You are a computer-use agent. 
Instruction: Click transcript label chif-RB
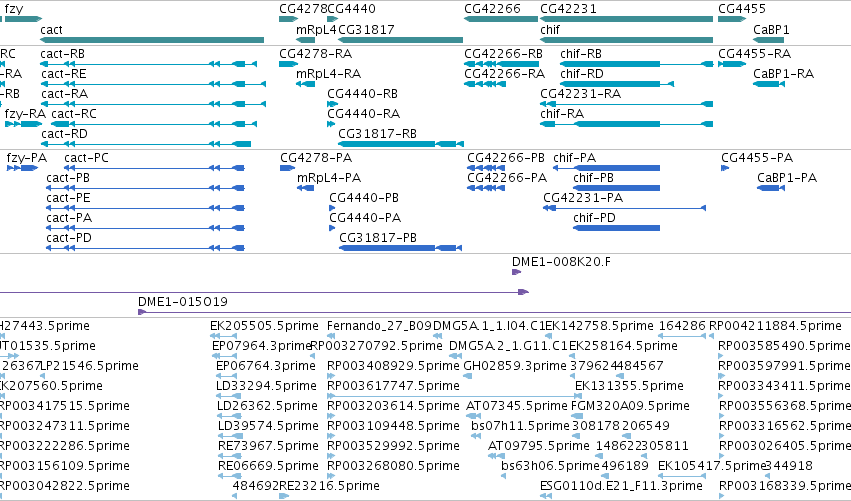tap(581, 54)
